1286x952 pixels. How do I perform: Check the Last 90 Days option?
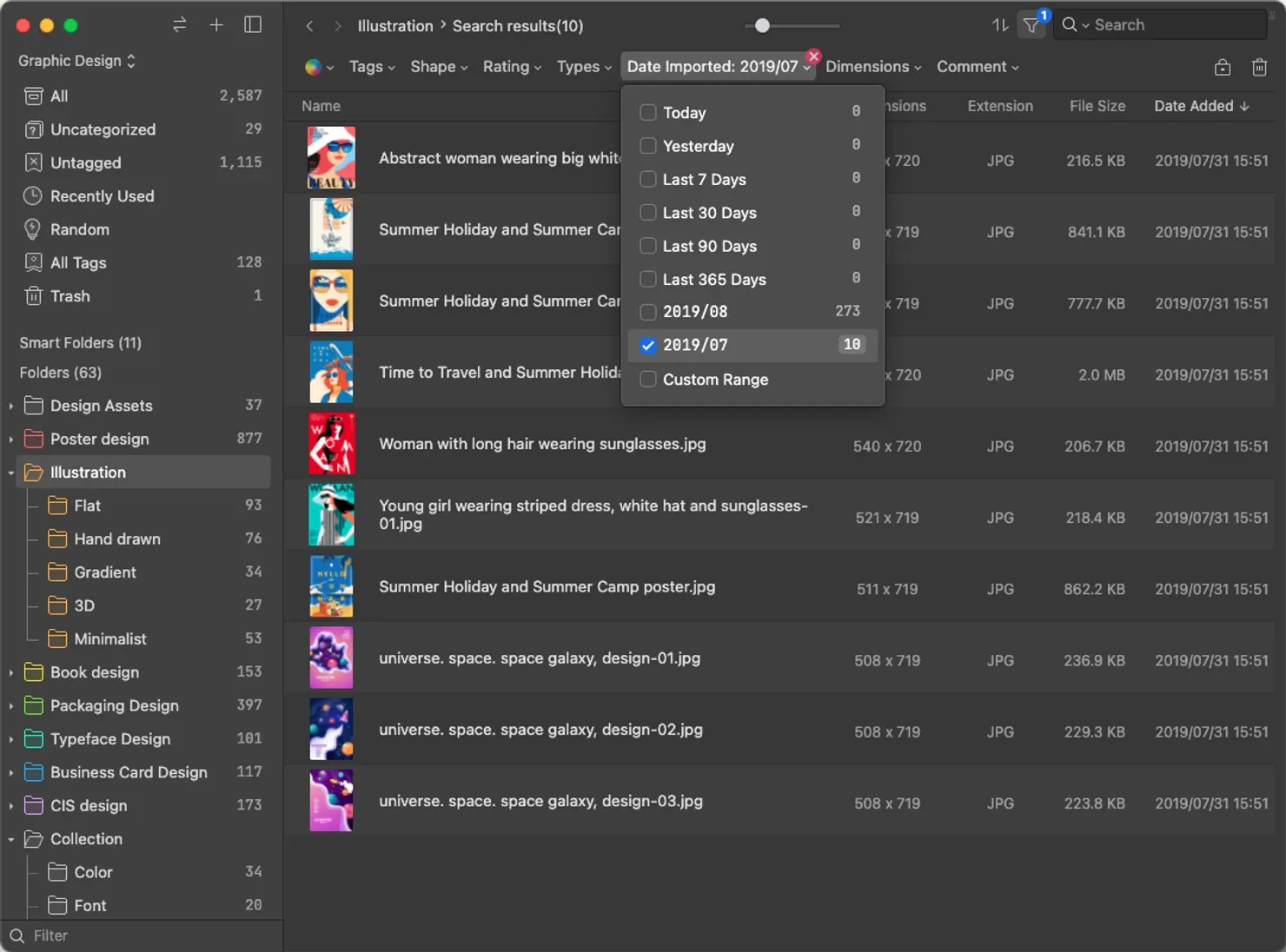pyautogui.click(x=647, y=246)
